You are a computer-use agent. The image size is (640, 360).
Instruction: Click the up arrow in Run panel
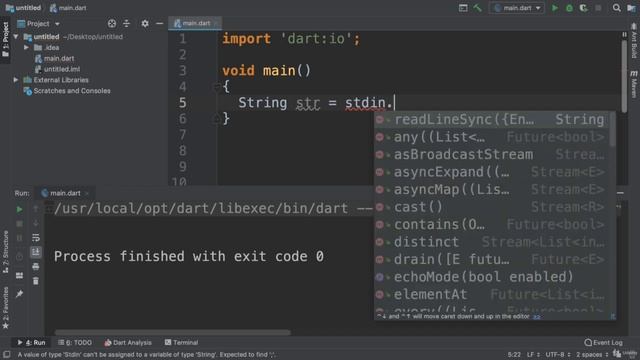(36, 209)
